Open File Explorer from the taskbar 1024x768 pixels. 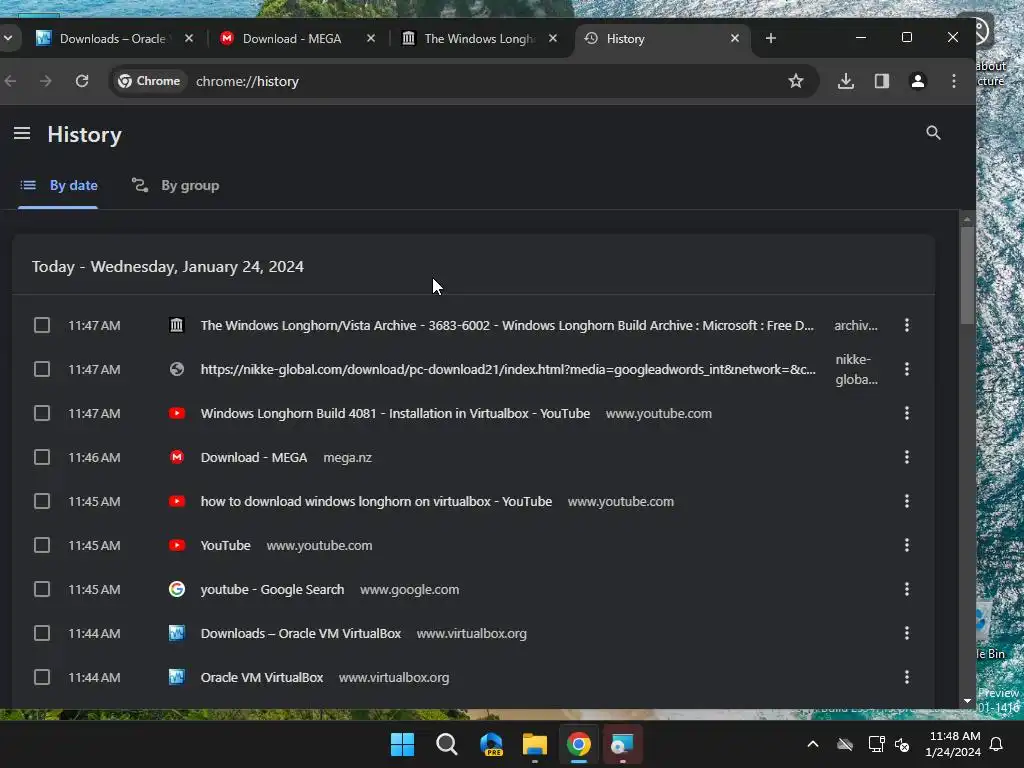[x=535, y=744]
